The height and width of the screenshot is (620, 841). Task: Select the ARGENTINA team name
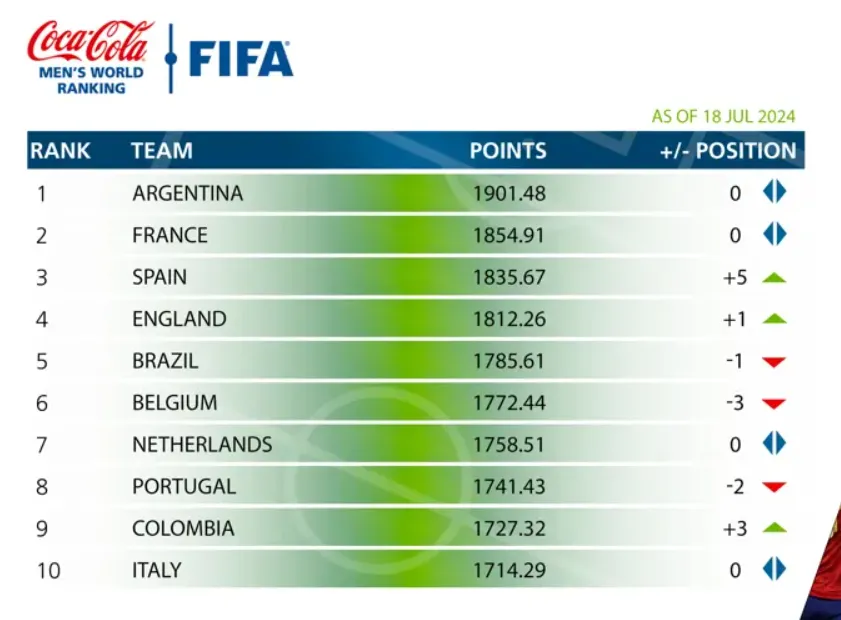187,193
